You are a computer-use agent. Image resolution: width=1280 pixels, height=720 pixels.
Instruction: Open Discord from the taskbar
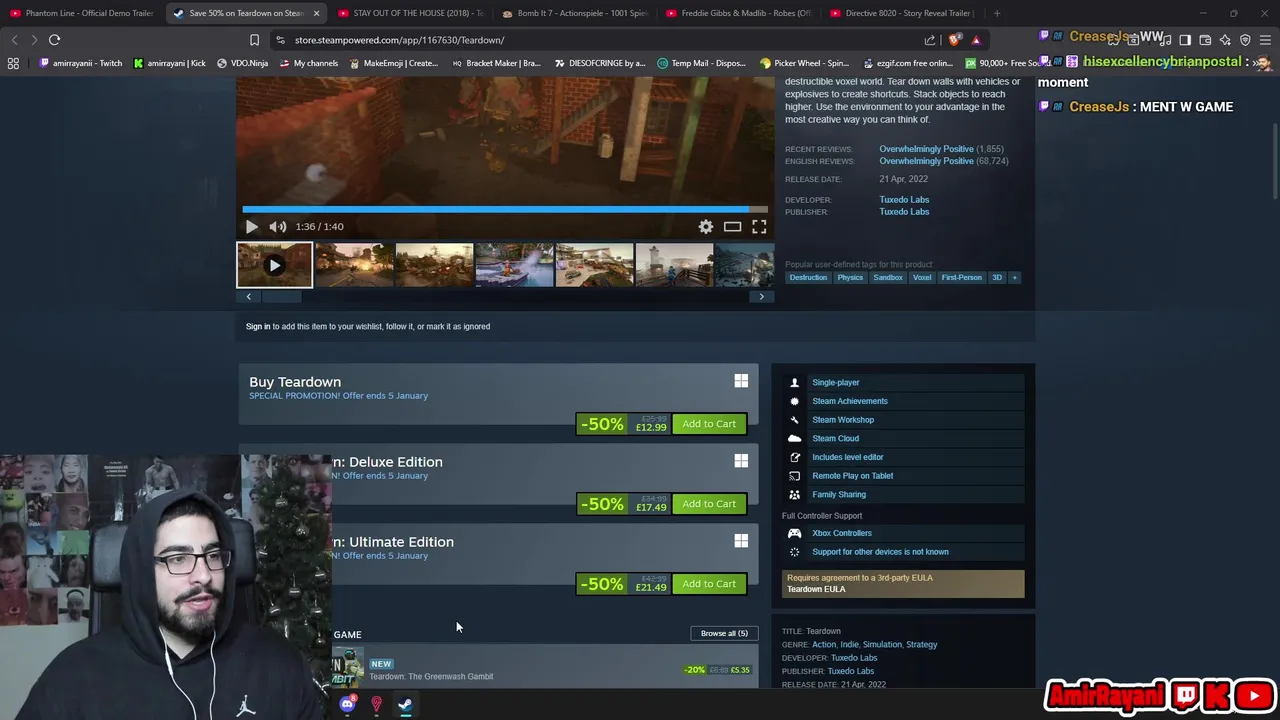click(x=347, y=705)
